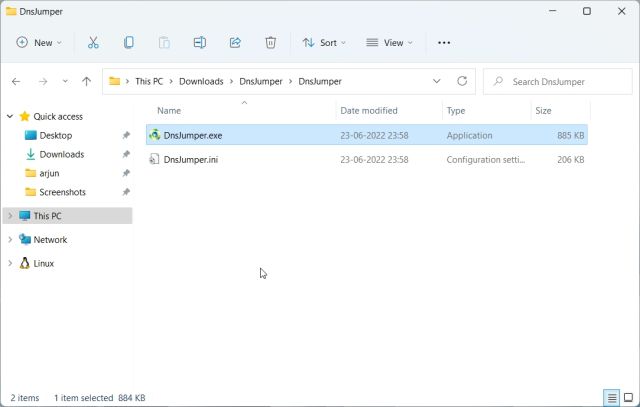
Task: Open the Recent locations dropdown arrow
Action: (x=65, y=81)
